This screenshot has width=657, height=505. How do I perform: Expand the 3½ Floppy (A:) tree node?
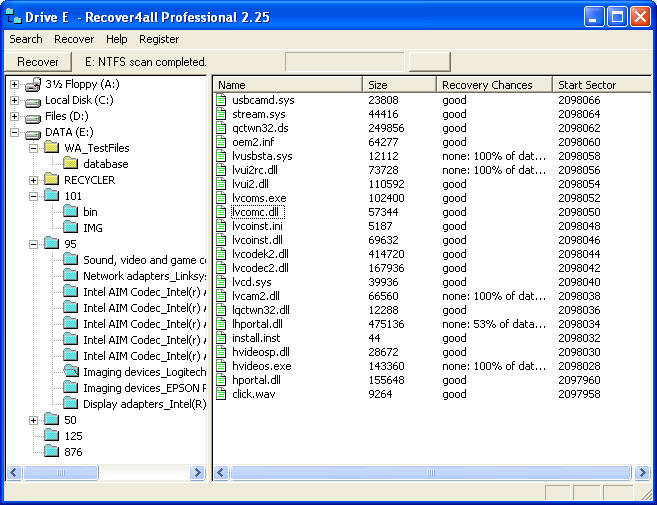14,84
